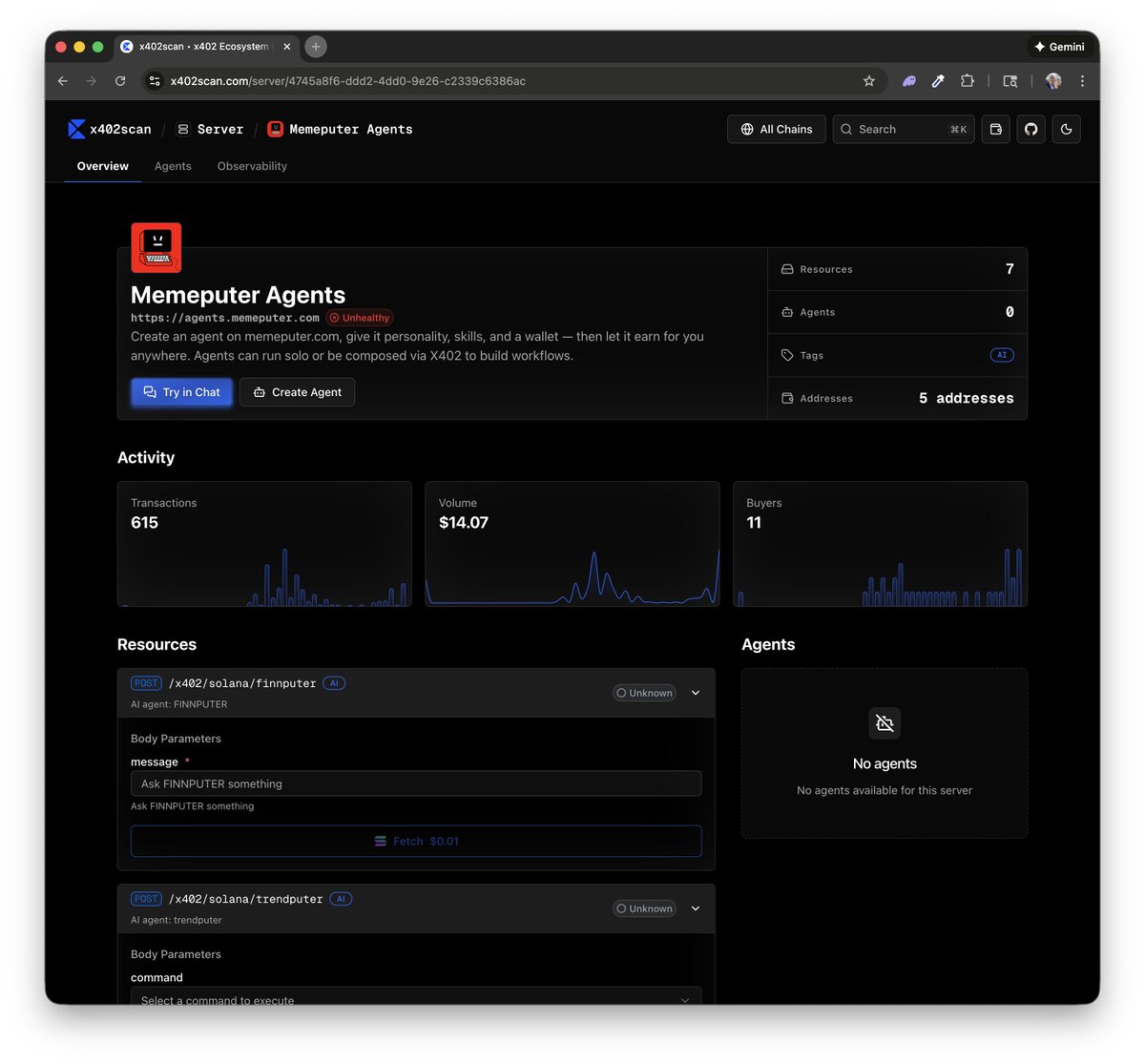Image resolution: width=1145 pixels, height=1064 pixels.
Task: Open the Select a command dropdown
Action: pos(416,995)
